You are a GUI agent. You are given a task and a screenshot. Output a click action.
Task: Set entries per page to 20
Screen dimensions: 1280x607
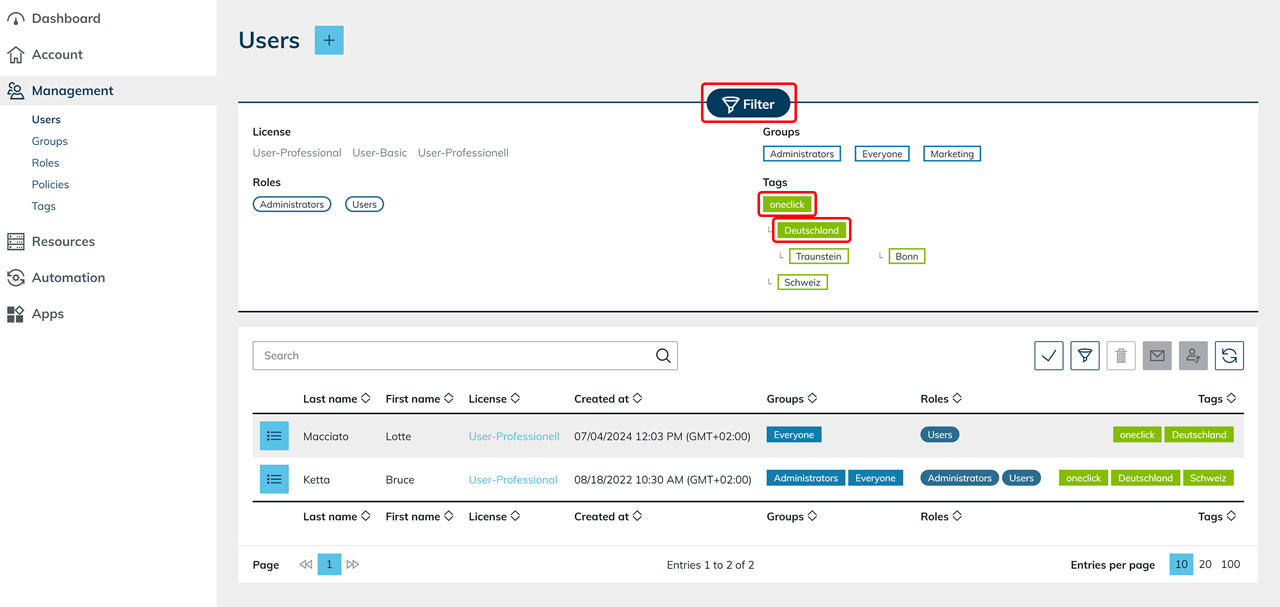pos(1205,564)
